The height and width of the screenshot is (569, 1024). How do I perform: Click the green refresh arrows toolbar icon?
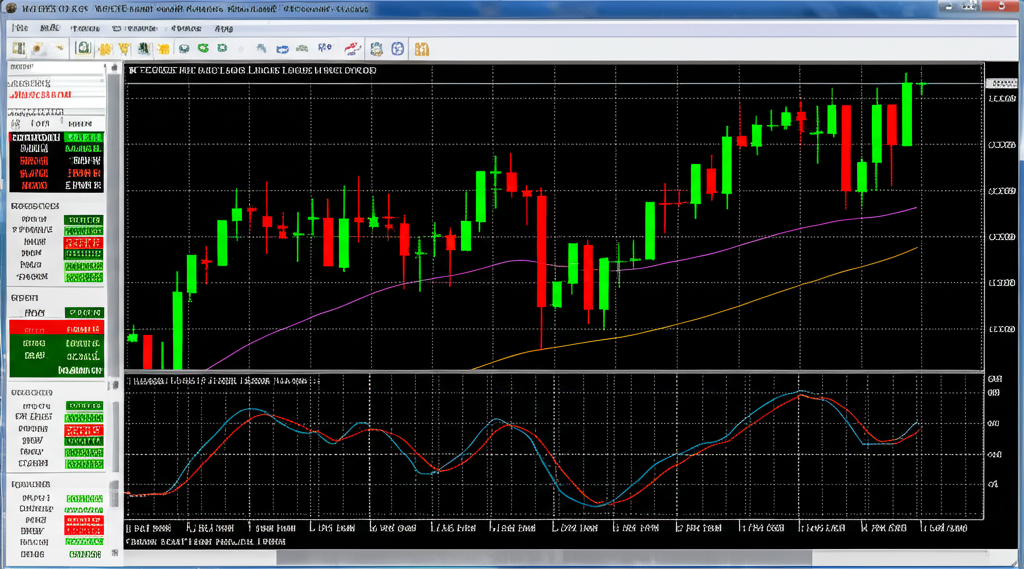[204, 48]
